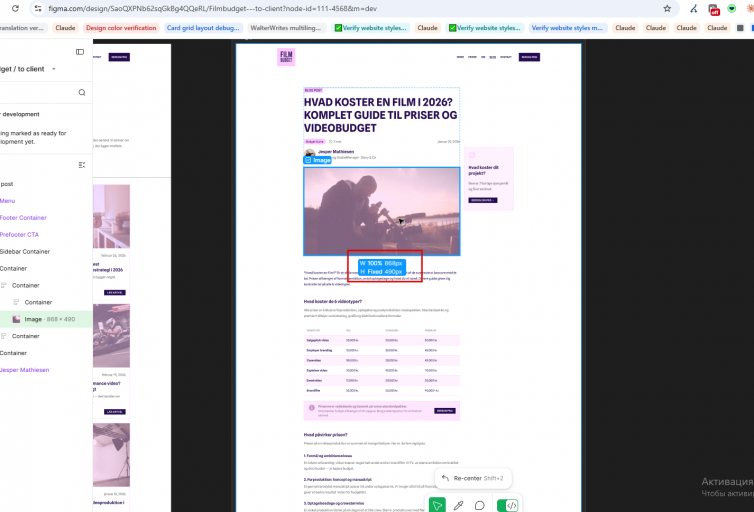Click the 'Hvad påvirker prisen?' subheading
This screenshot has height=512, width=754.
click(325, 435)
